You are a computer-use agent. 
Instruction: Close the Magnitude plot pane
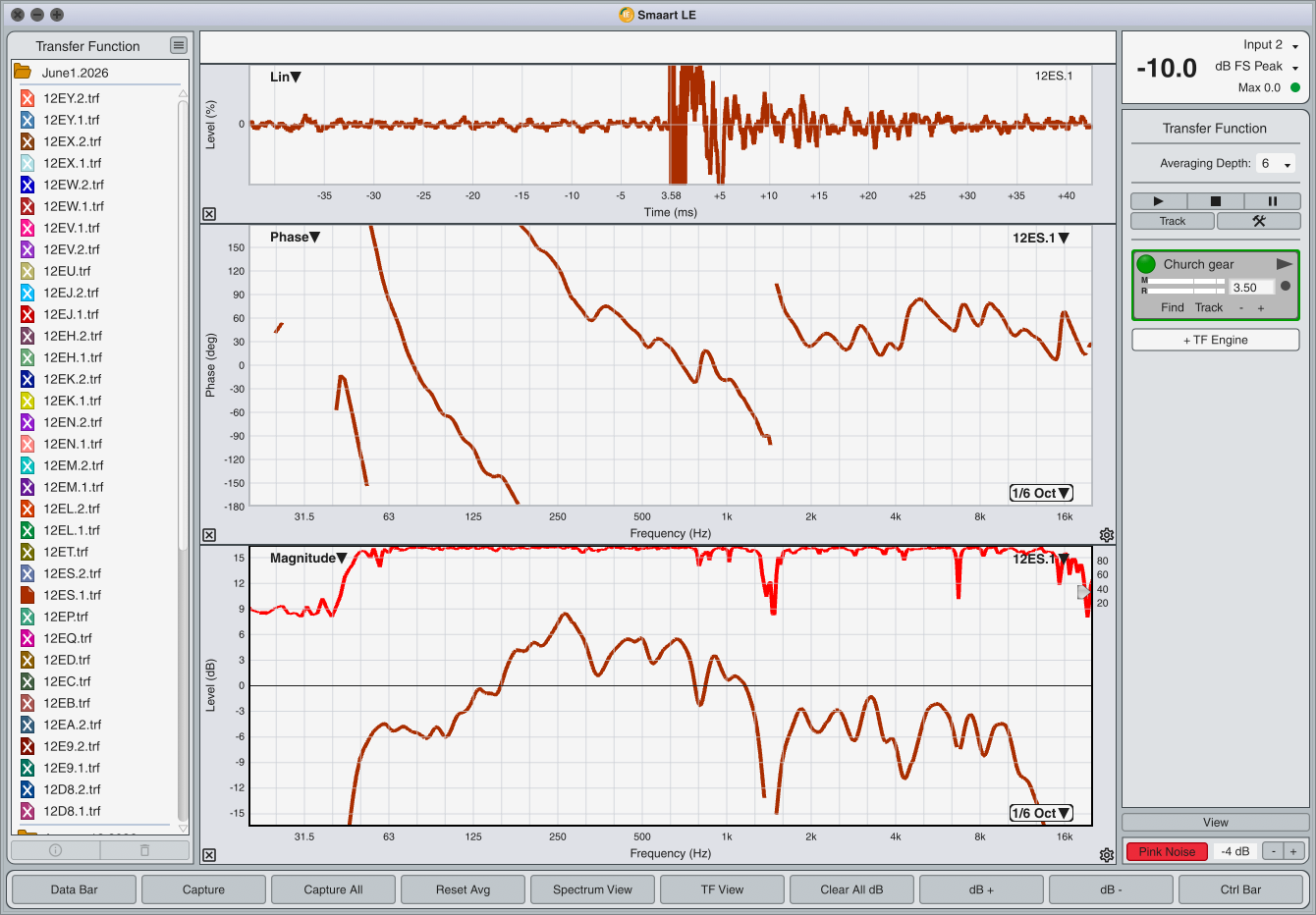pyautogui.click(x=209, y=855)
